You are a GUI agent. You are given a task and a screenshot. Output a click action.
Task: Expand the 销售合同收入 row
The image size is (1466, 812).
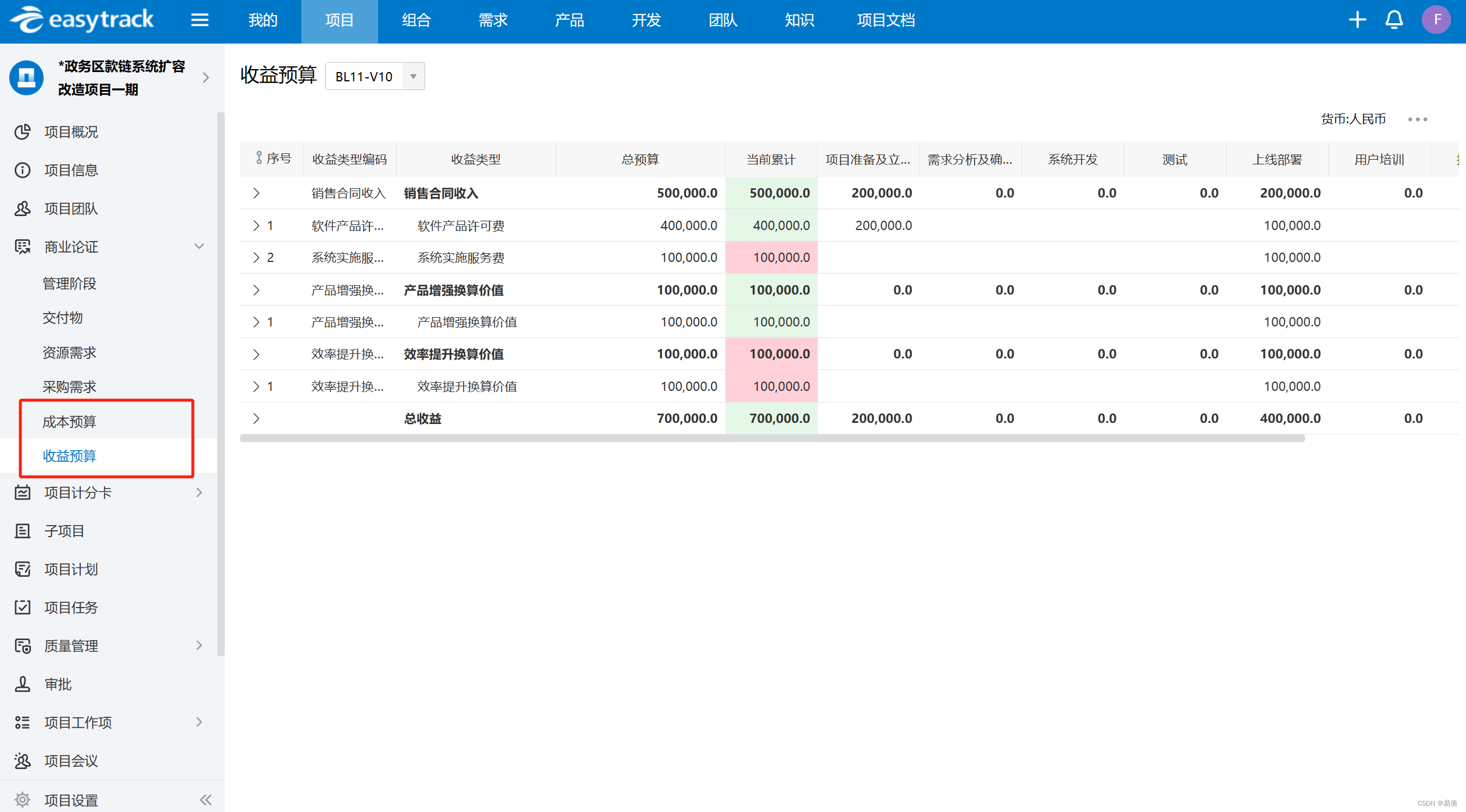(256, 193)
